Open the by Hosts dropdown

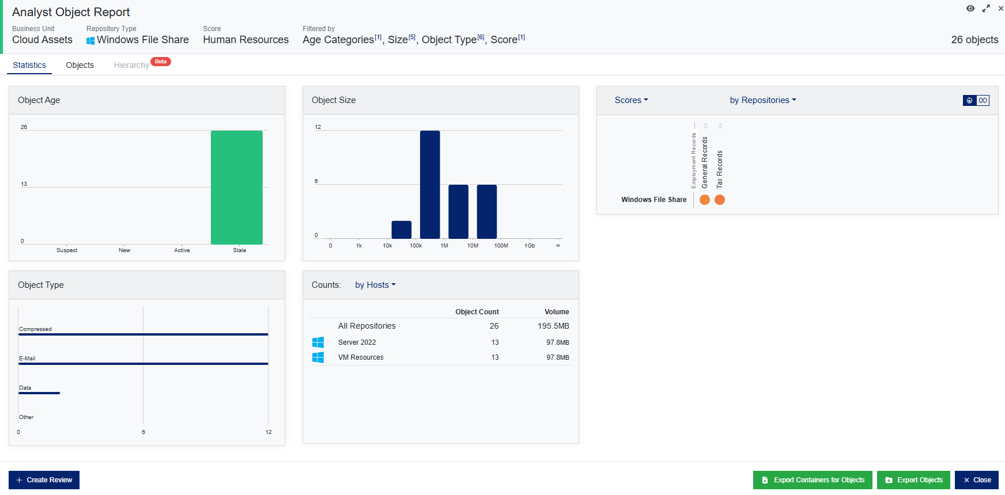pos(375,285)
